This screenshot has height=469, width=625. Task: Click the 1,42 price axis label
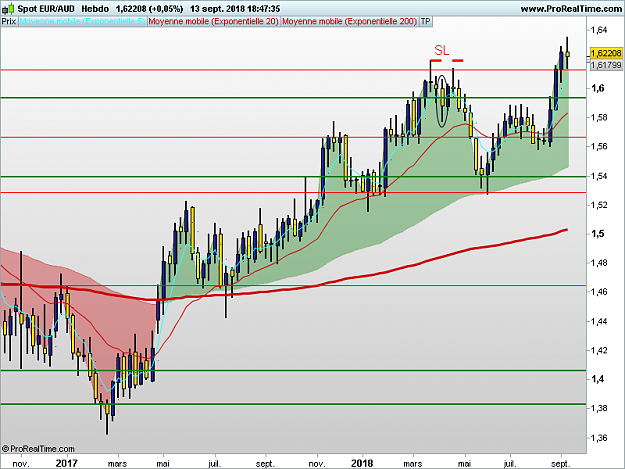click(x=599, y=350)
